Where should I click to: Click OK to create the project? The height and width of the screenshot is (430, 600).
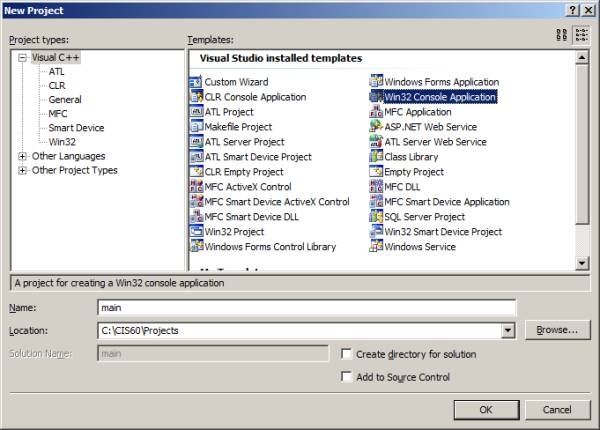pos(486,410)
